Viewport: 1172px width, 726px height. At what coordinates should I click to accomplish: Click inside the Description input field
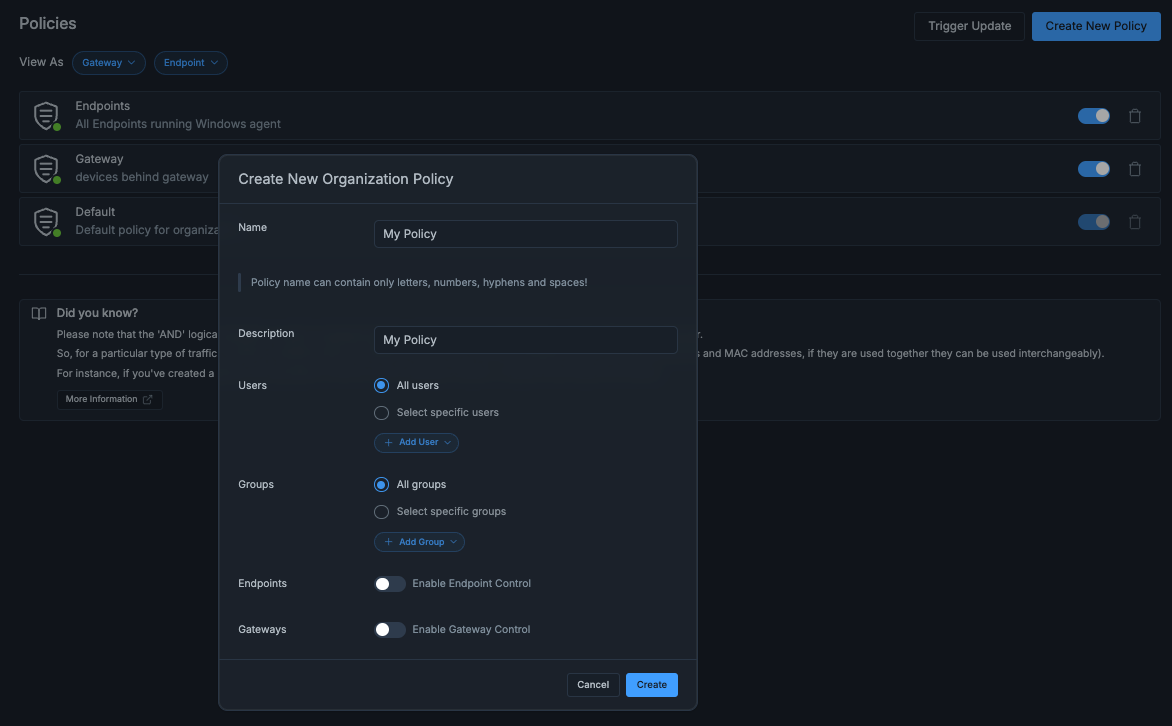[525, 340]
